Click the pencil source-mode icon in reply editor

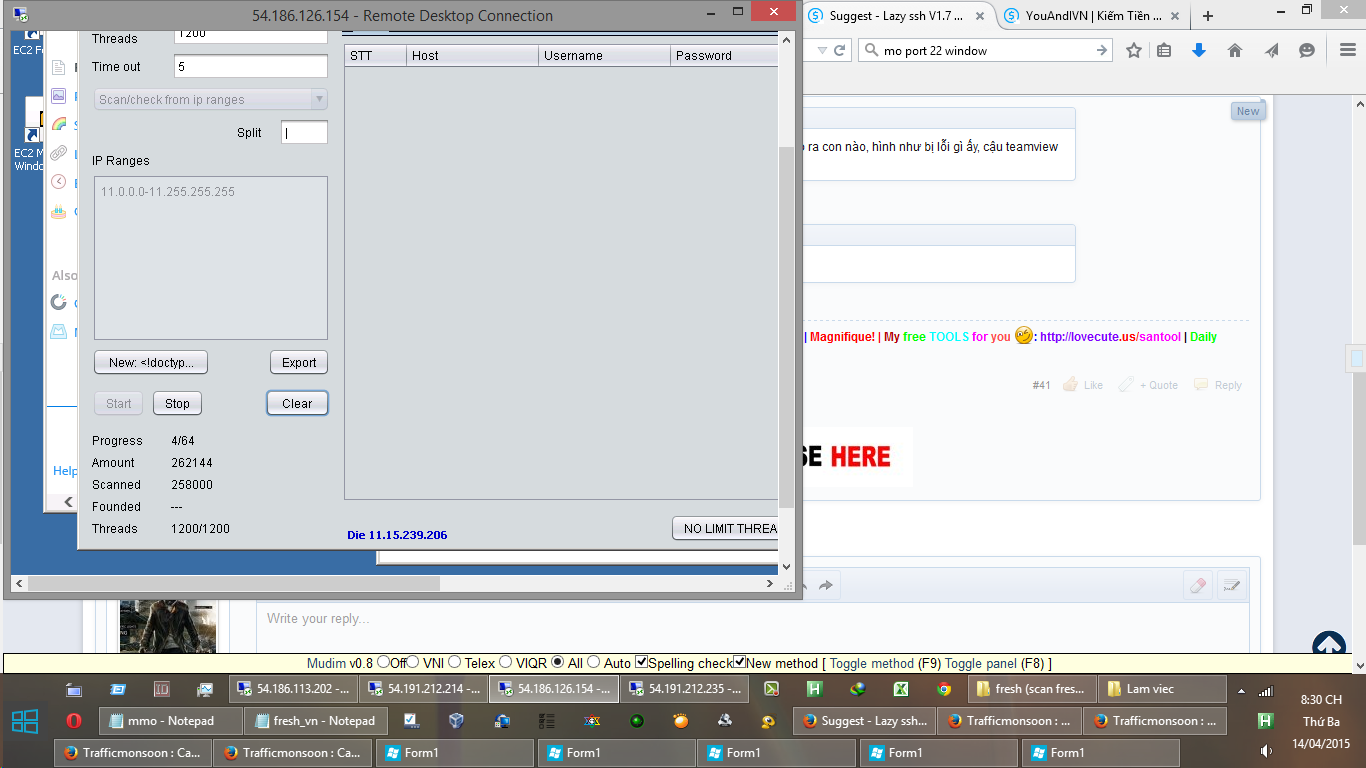tap(1232, 586)
